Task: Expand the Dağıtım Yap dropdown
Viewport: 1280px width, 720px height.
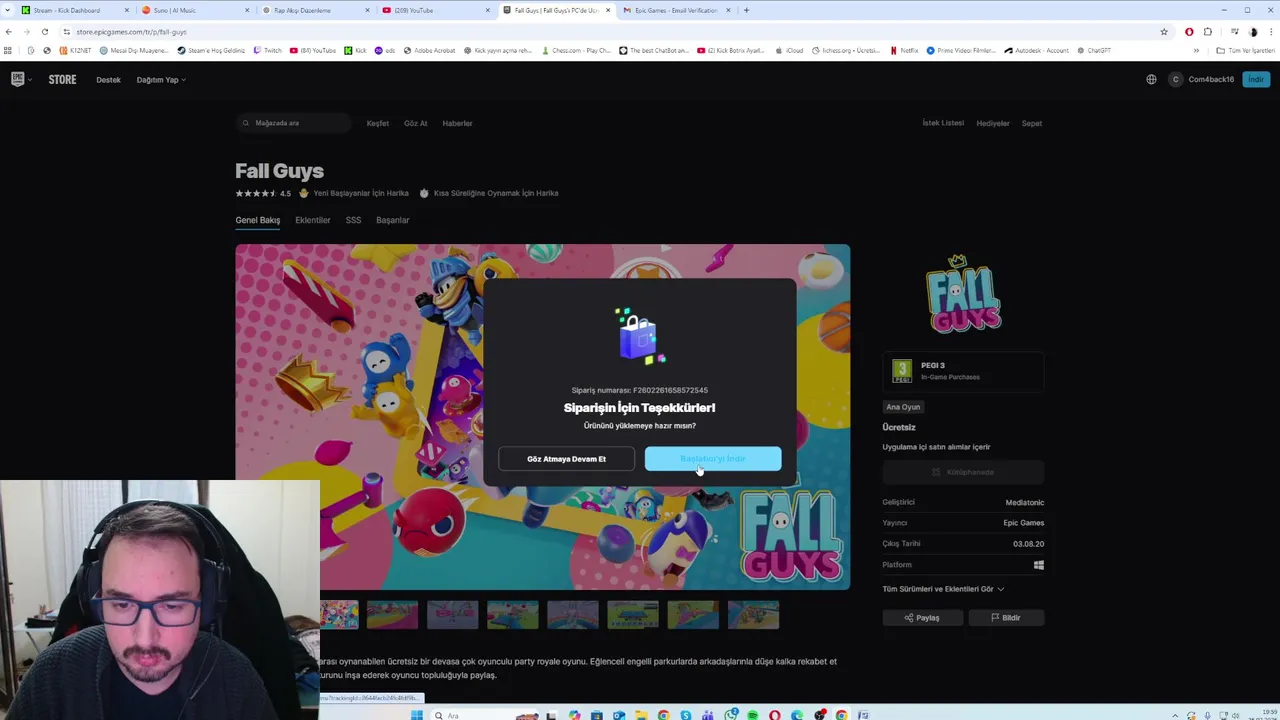Action: pyautogui.click(x=161, y=80)
